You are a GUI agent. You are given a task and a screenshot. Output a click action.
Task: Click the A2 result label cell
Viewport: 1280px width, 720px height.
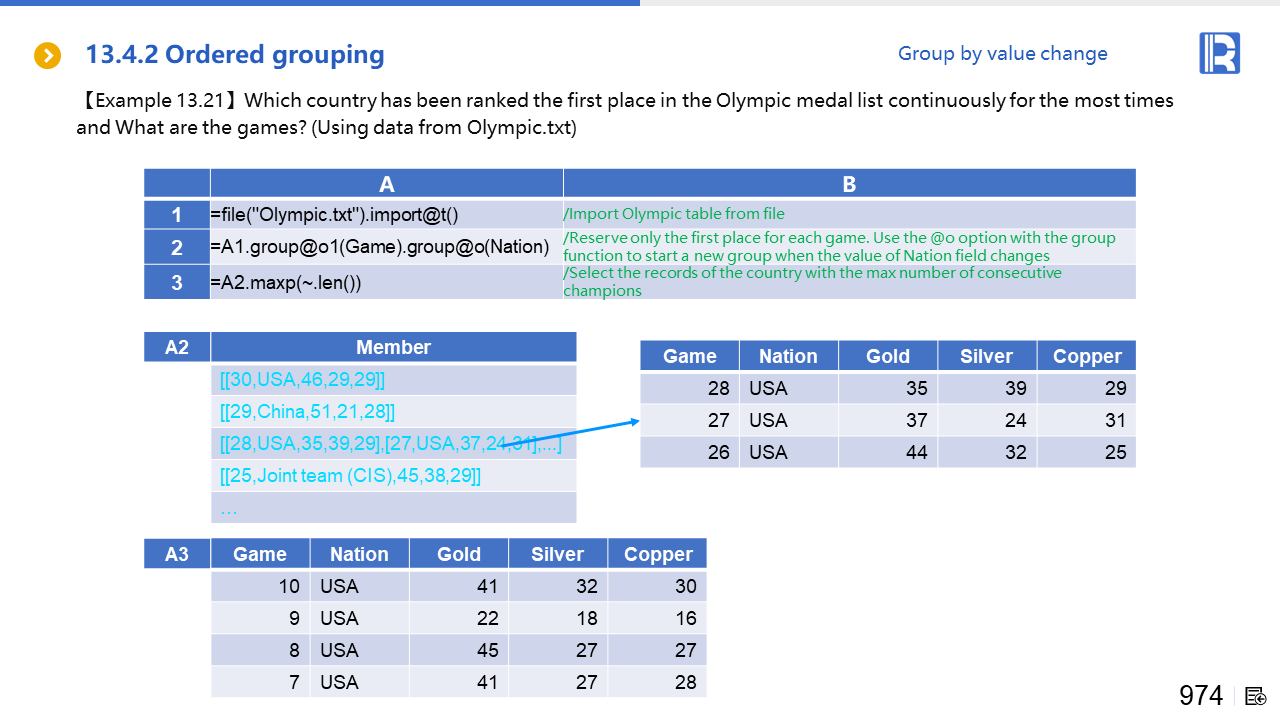177,347
